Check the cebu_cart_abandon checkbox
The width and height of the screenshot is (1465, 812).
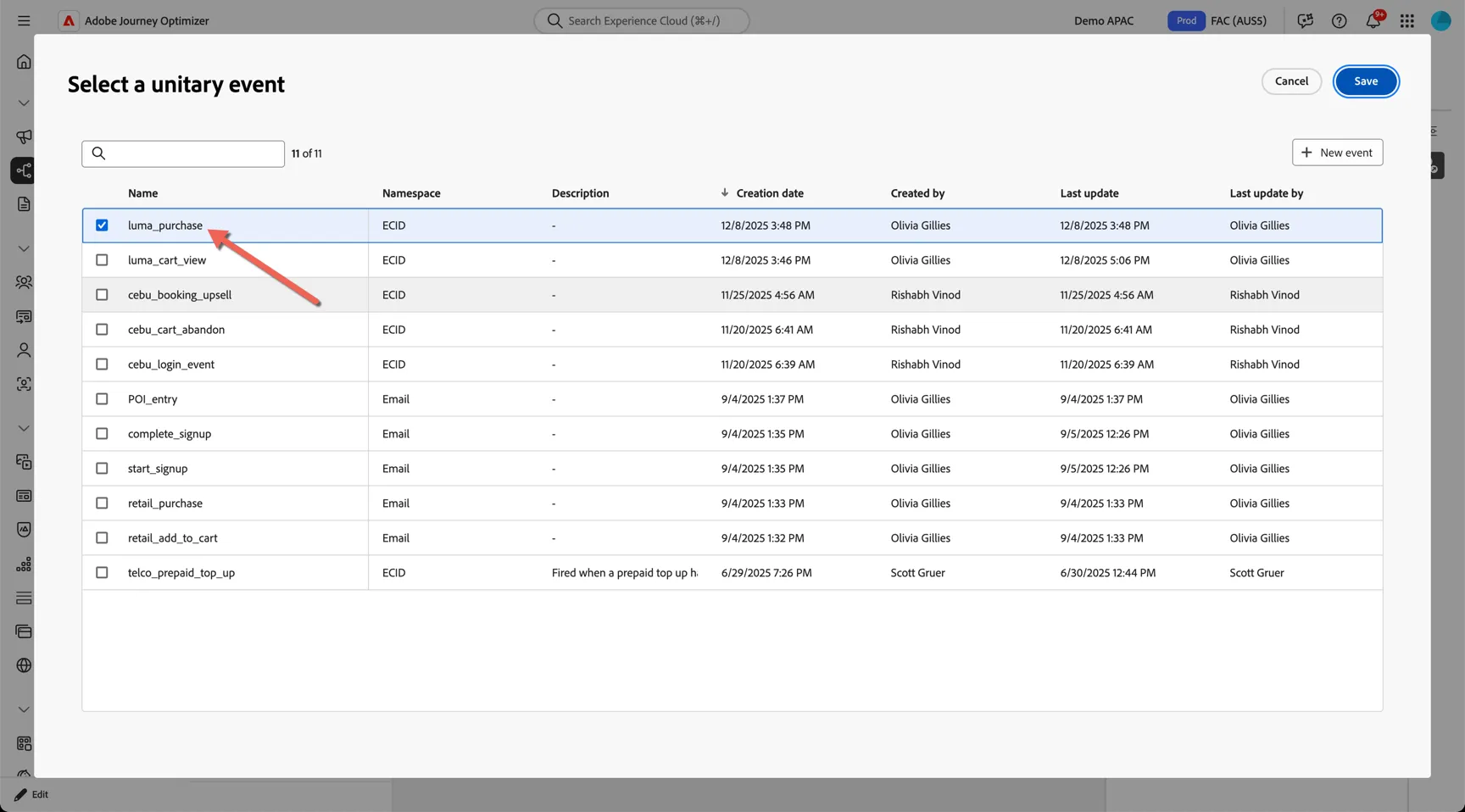click(x=102, y=330)
